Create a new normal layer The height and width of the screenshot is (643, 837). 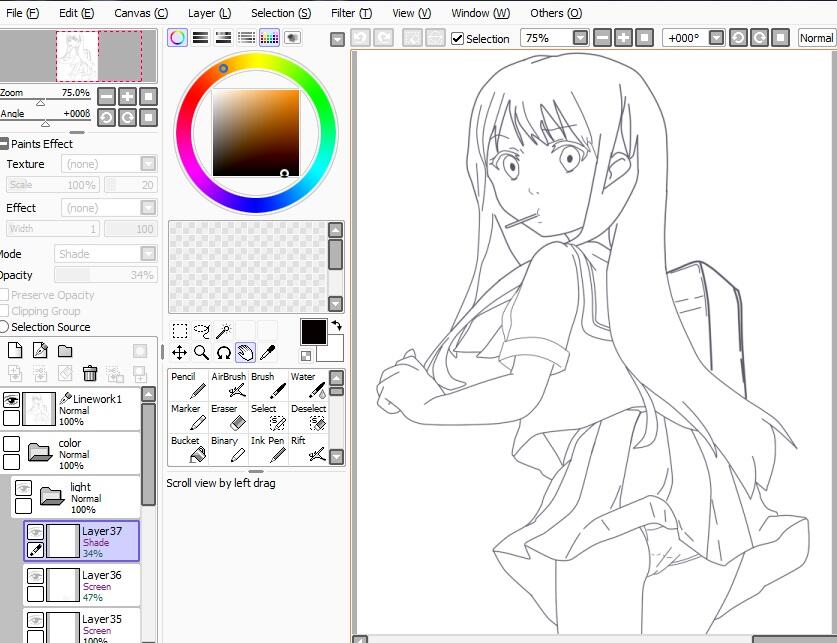(15, 351)
